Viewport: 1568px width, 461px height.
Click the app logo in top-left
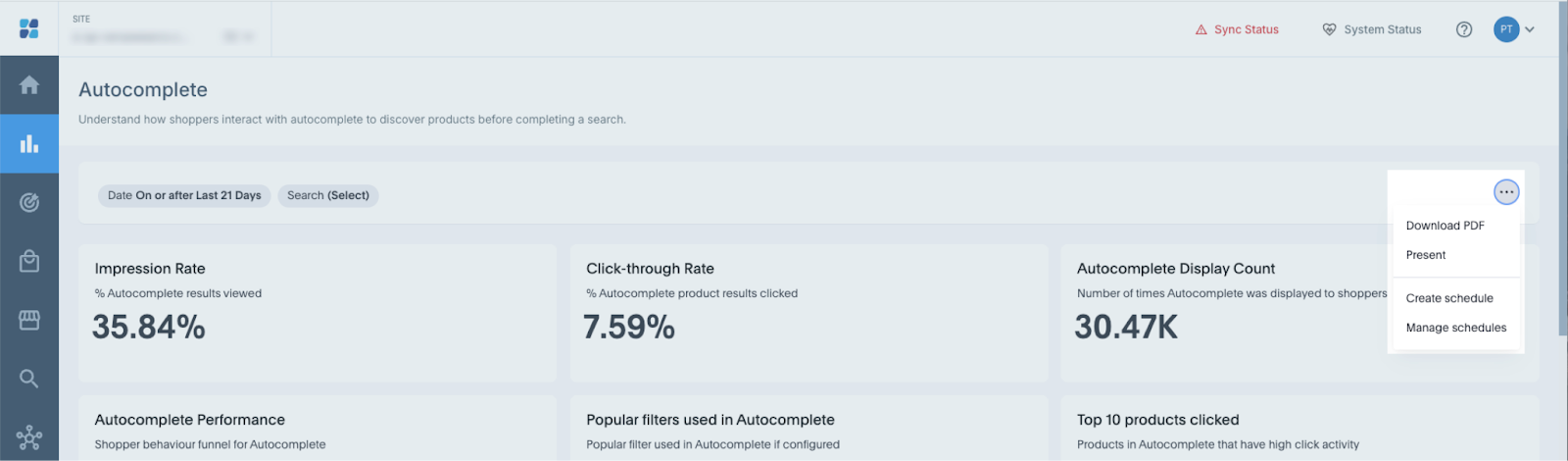(29, 28)
